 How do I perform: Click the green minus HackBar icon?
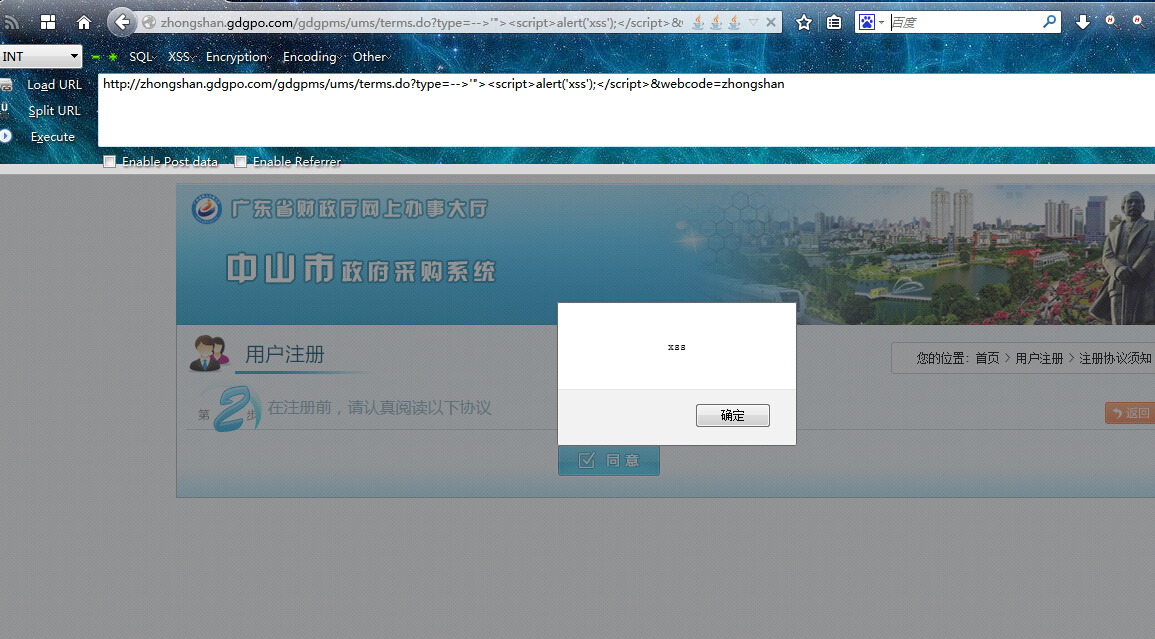[96, 57]
